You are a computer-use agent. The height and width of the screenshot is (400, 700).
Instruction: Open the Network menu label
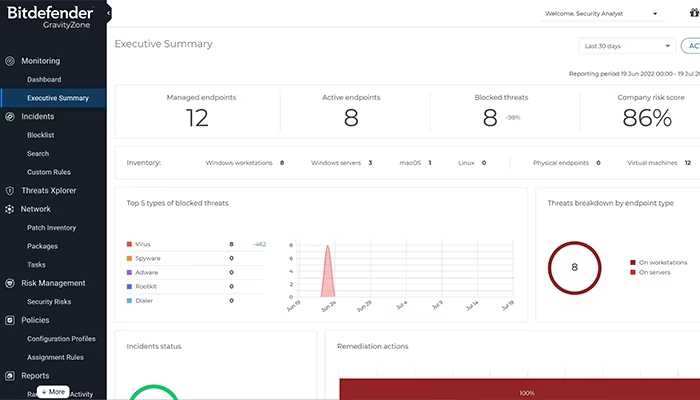pyautogui.click(x=36, y=209)
